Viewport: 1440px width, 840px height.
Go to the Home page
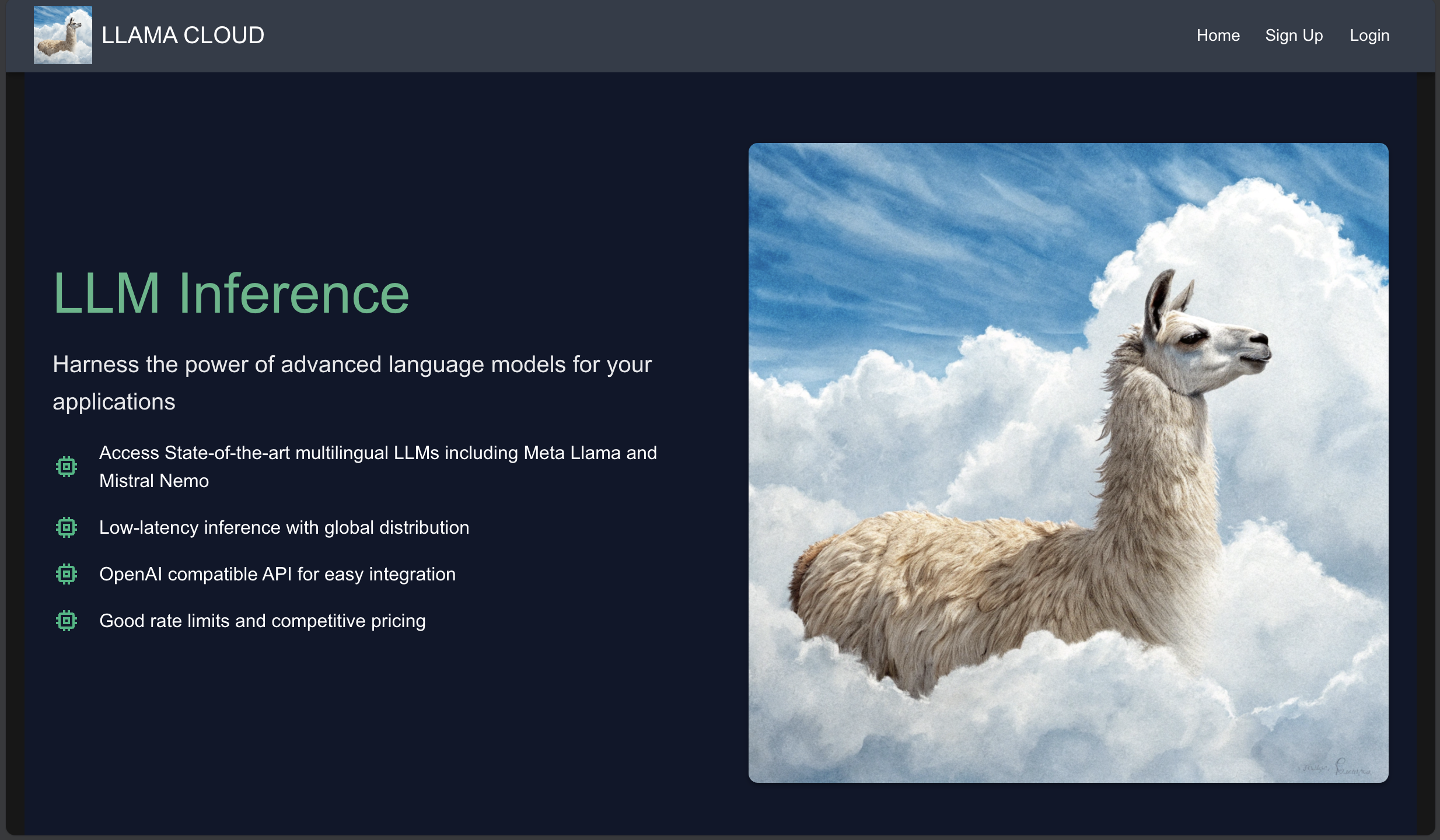point(1218,36)
